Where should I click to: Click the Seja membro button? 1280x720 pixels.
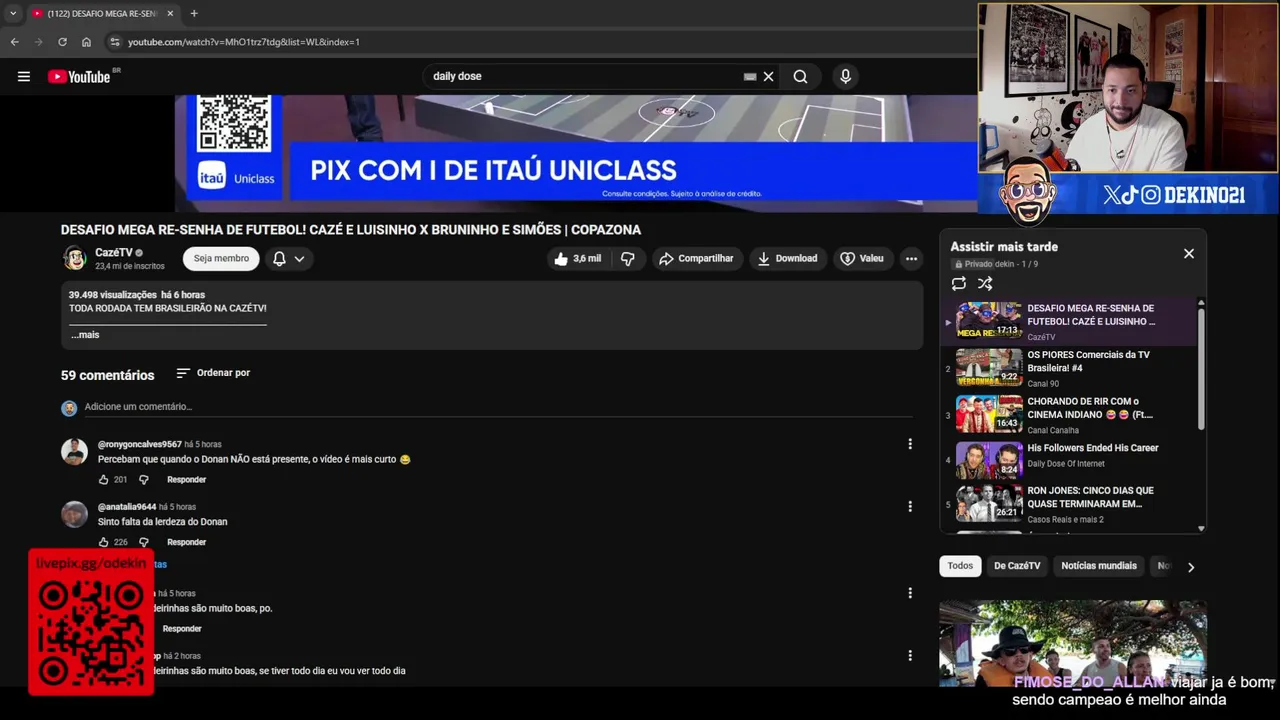coord(221,258)
